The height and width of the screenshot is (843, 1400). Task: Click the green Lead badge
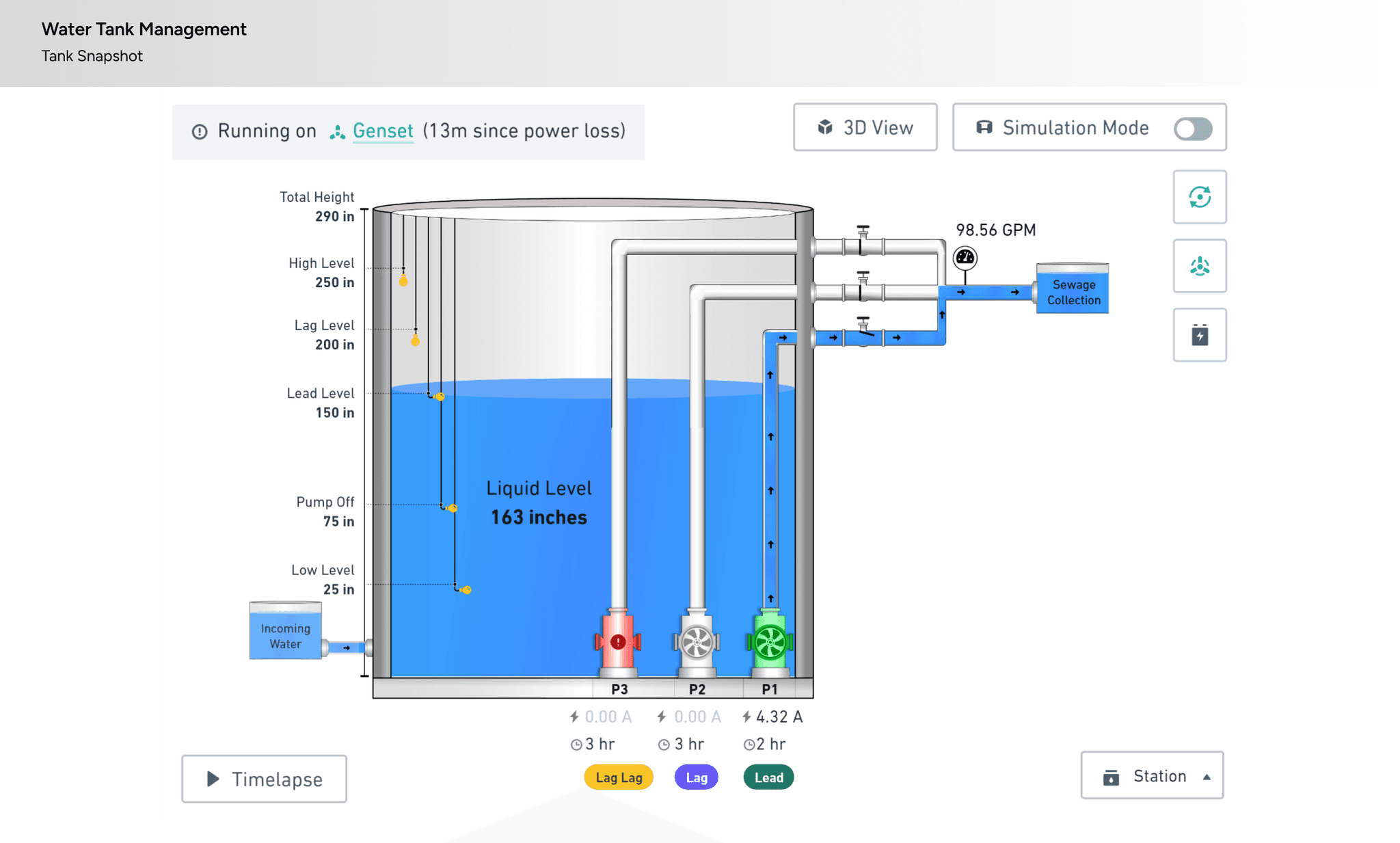(x=768, y=777)
